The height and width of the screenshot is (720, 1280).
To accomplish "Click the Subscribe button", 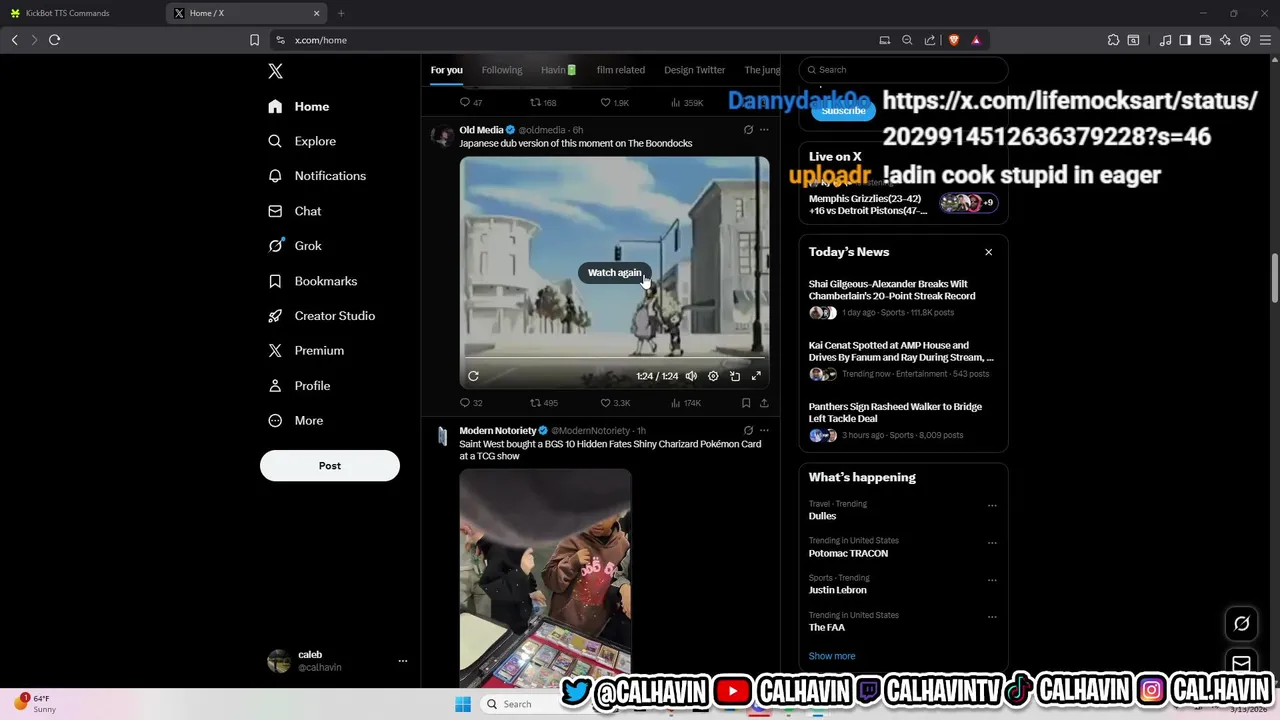I will 843,111.
